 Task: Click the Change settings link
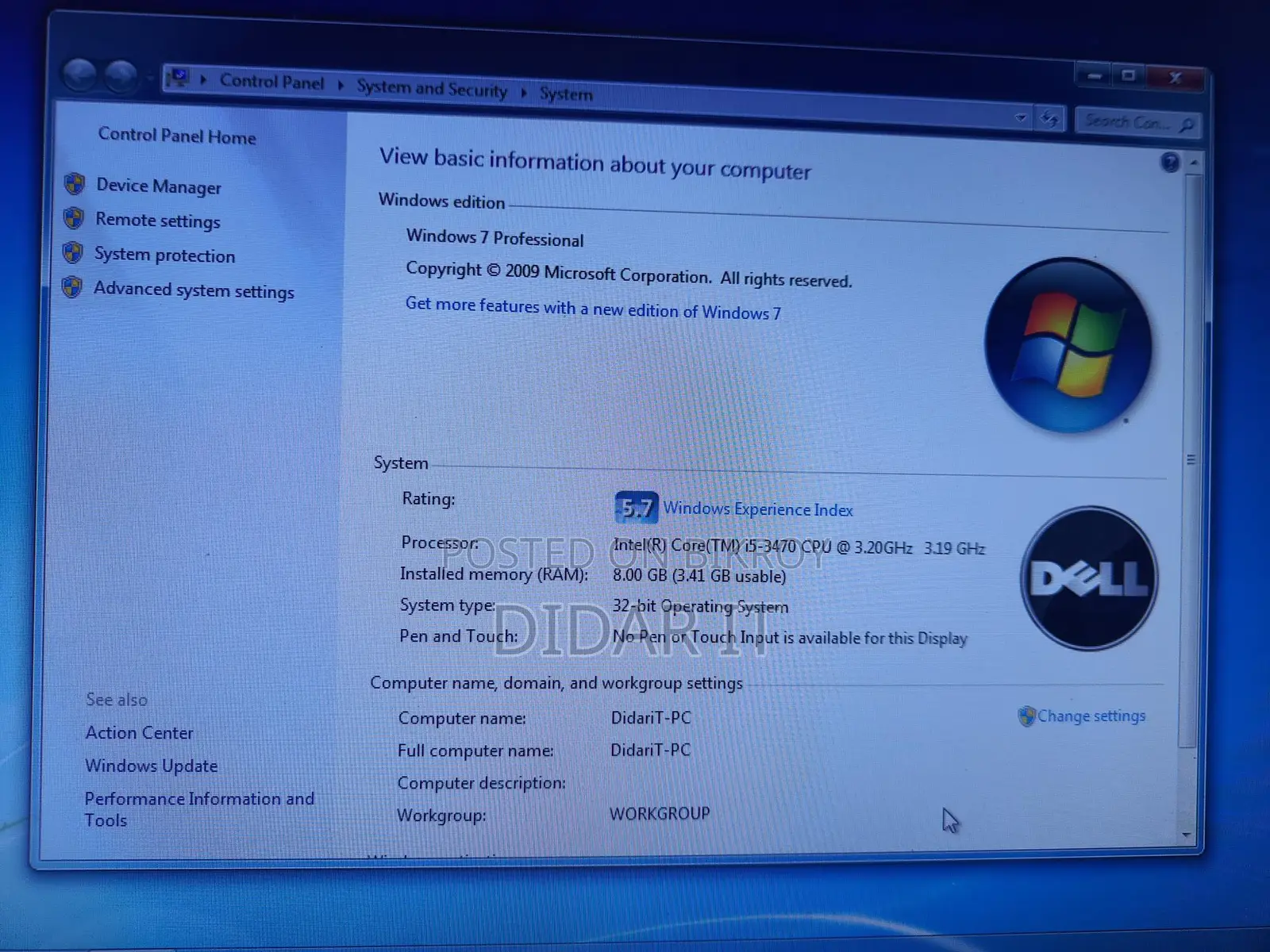pos(1091,716)
